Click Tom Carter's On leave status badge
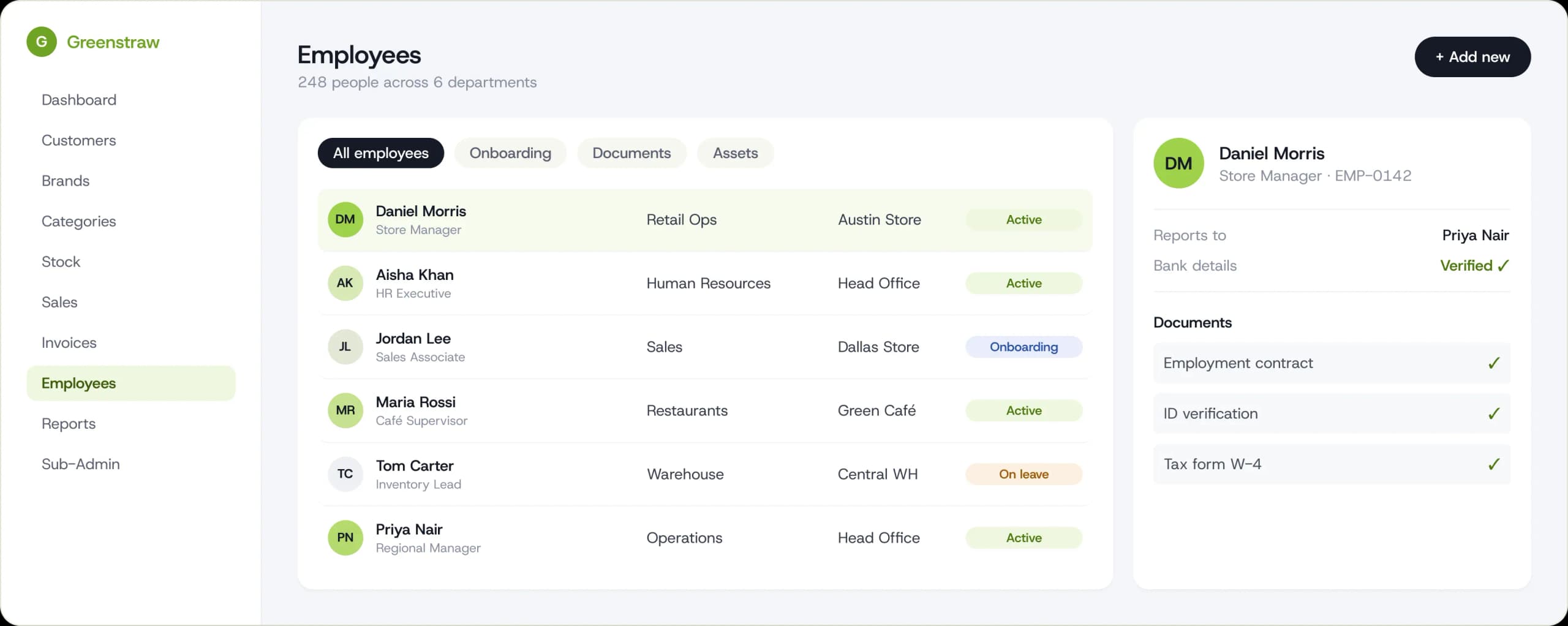 [1024, 474]
